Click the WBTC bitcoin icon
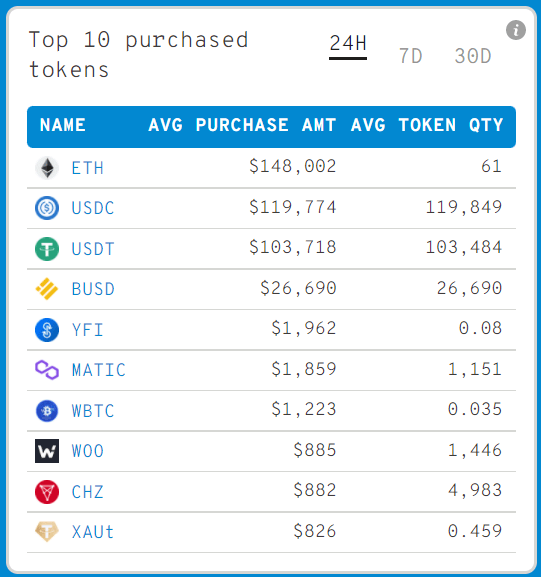541x577 pixels. click(x=47, y=411)
